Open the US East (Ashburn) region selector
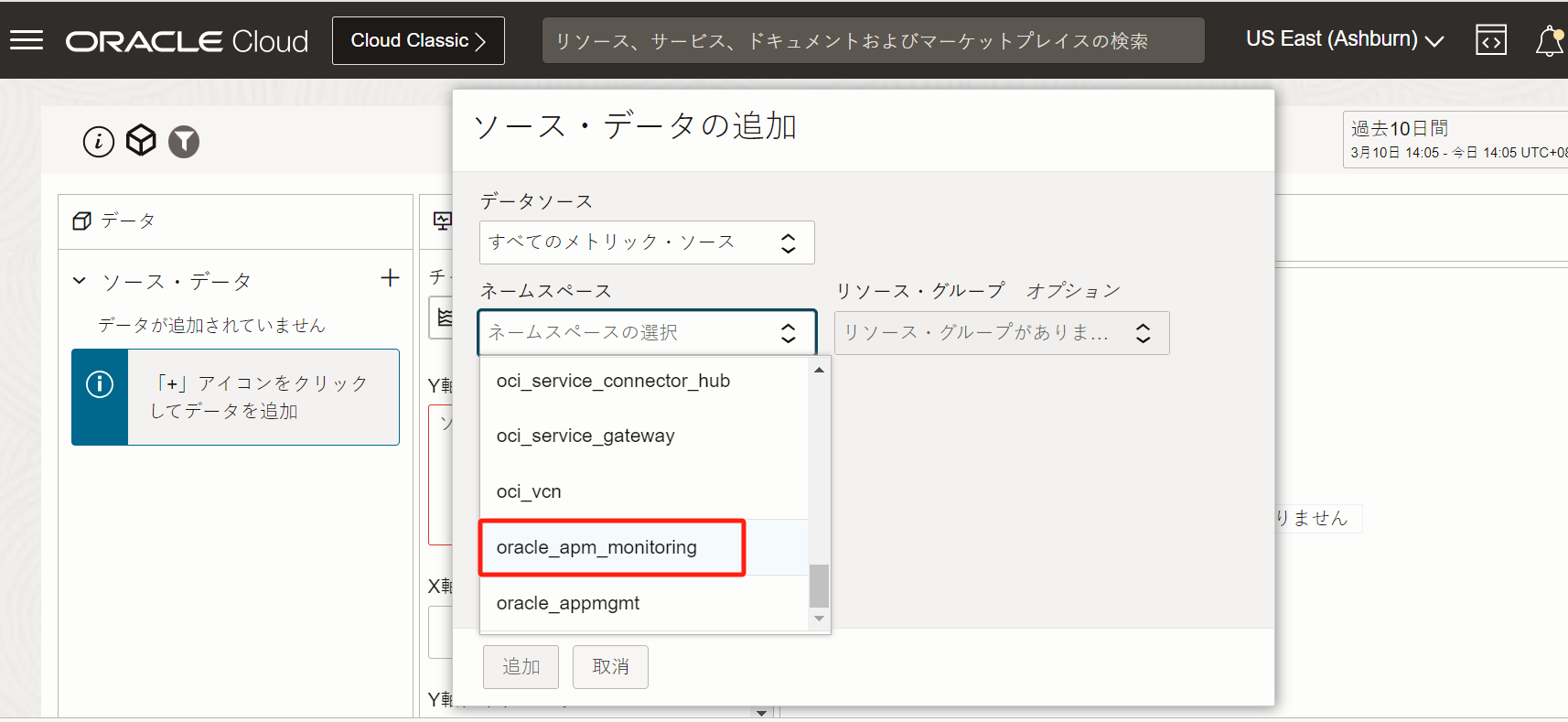Screen dimensions: 1568x722 [x=1344, y=39]
